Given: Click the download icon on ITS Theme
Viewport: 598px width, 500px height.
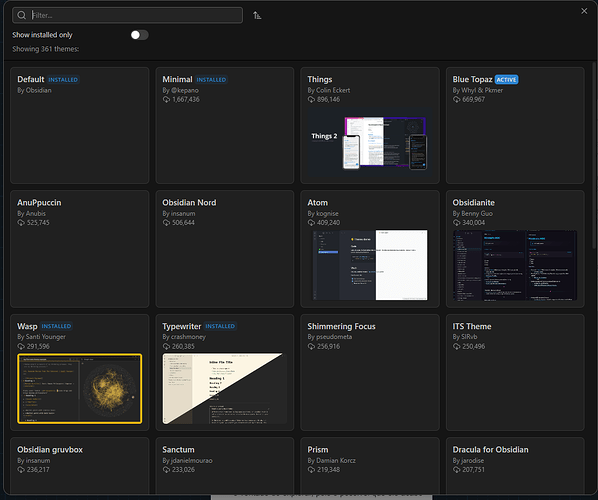Looking at the screenshot, I should coord(457,346).
